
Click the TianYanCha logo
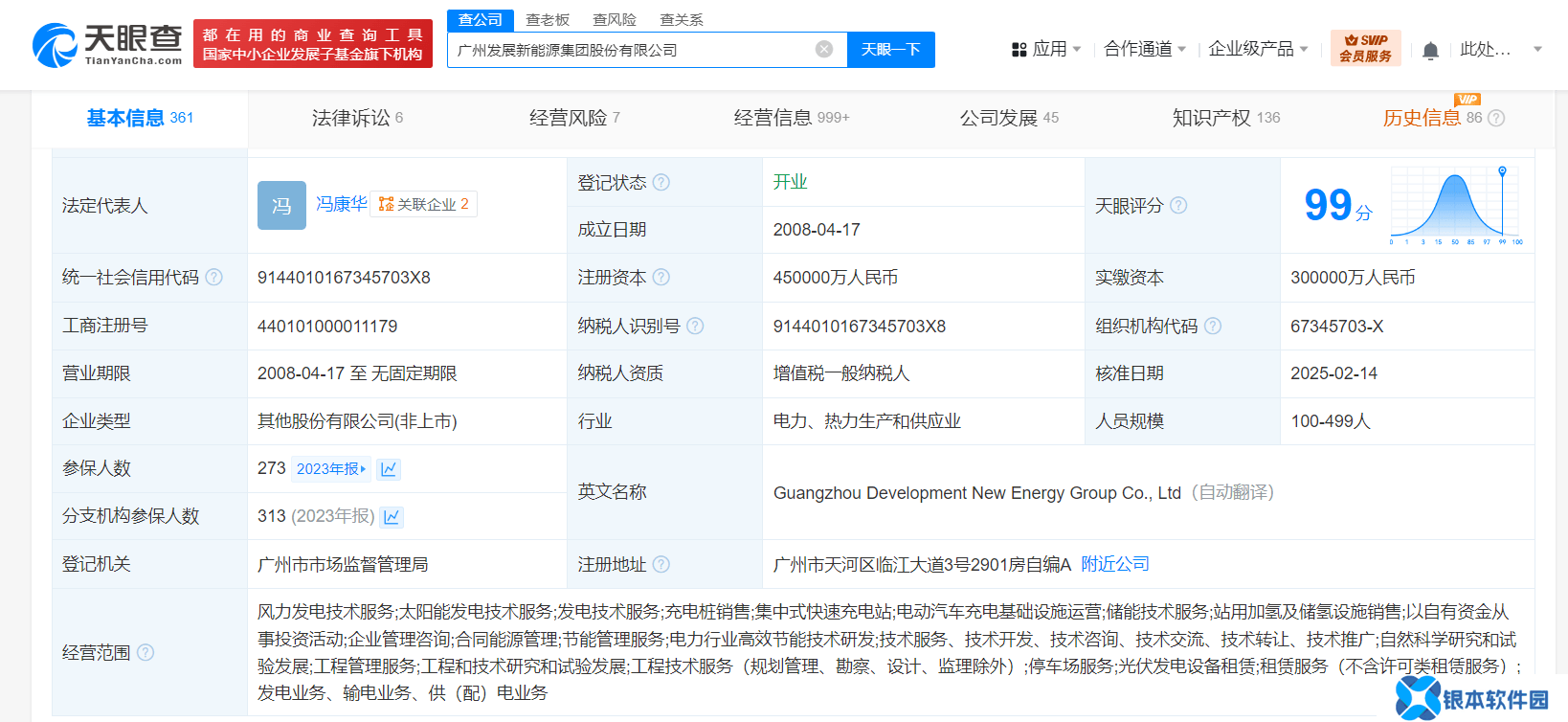tap(107, 45)
